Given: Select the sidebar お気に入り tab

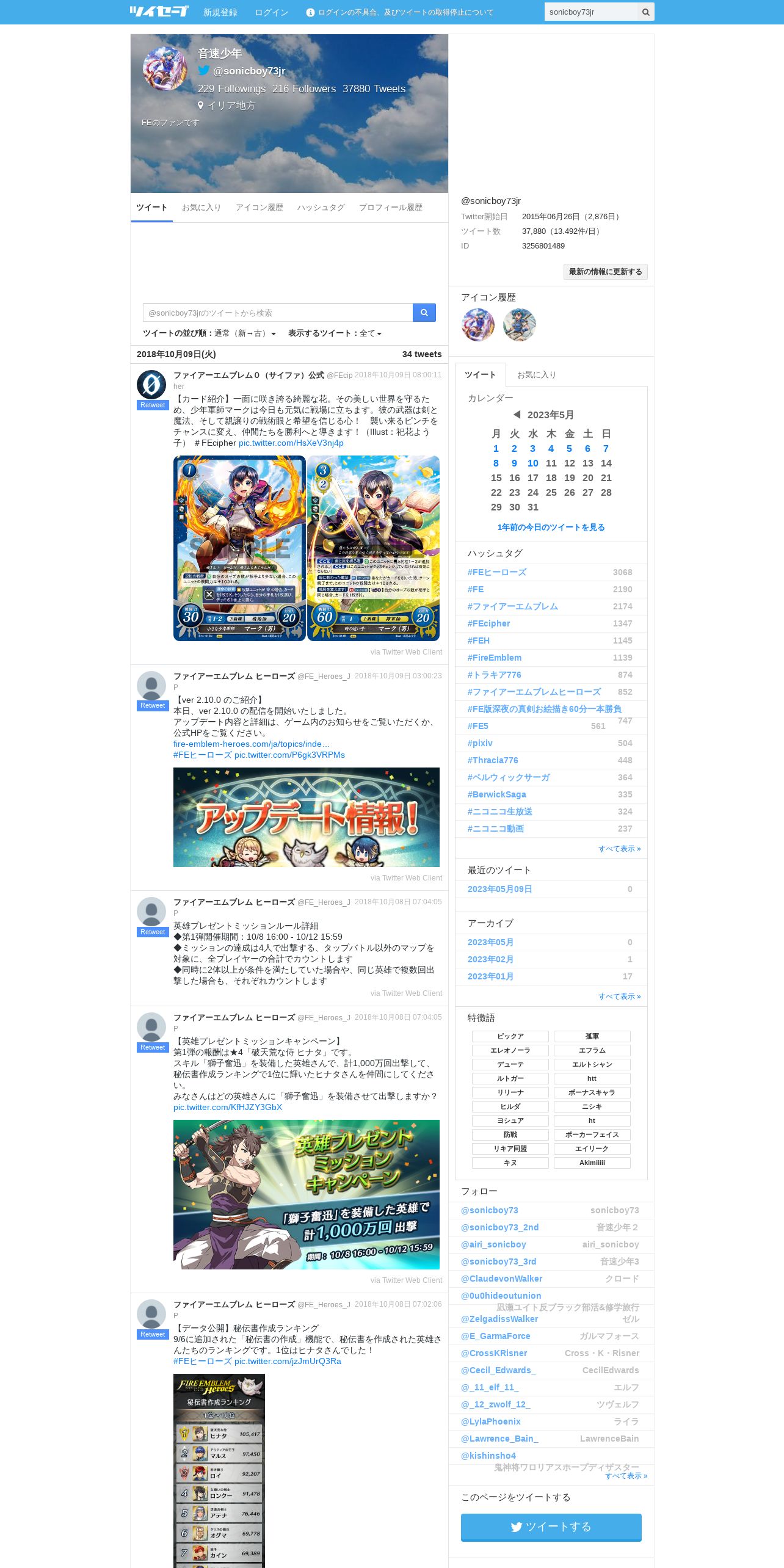Looking at the screenshot, I should pyautogui.click(x=536, y=375).
